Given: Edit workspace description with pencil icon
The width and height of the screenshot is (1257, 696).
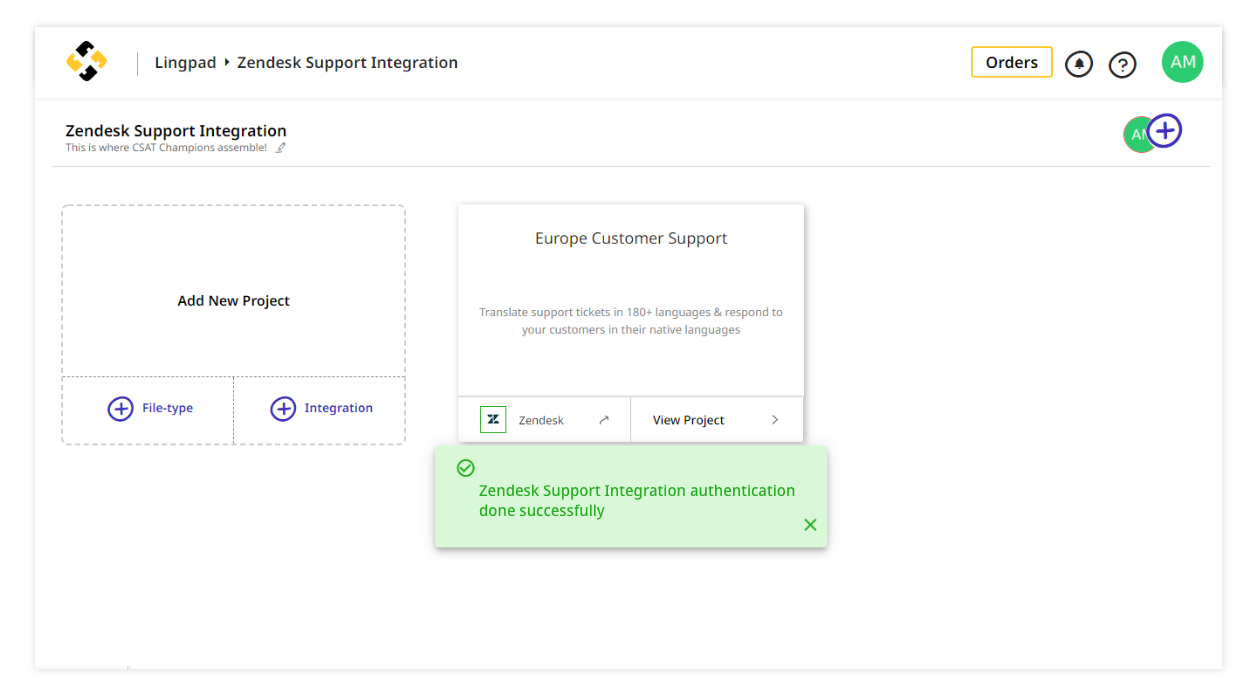Looking at the screenshot, I should (281, 148).
